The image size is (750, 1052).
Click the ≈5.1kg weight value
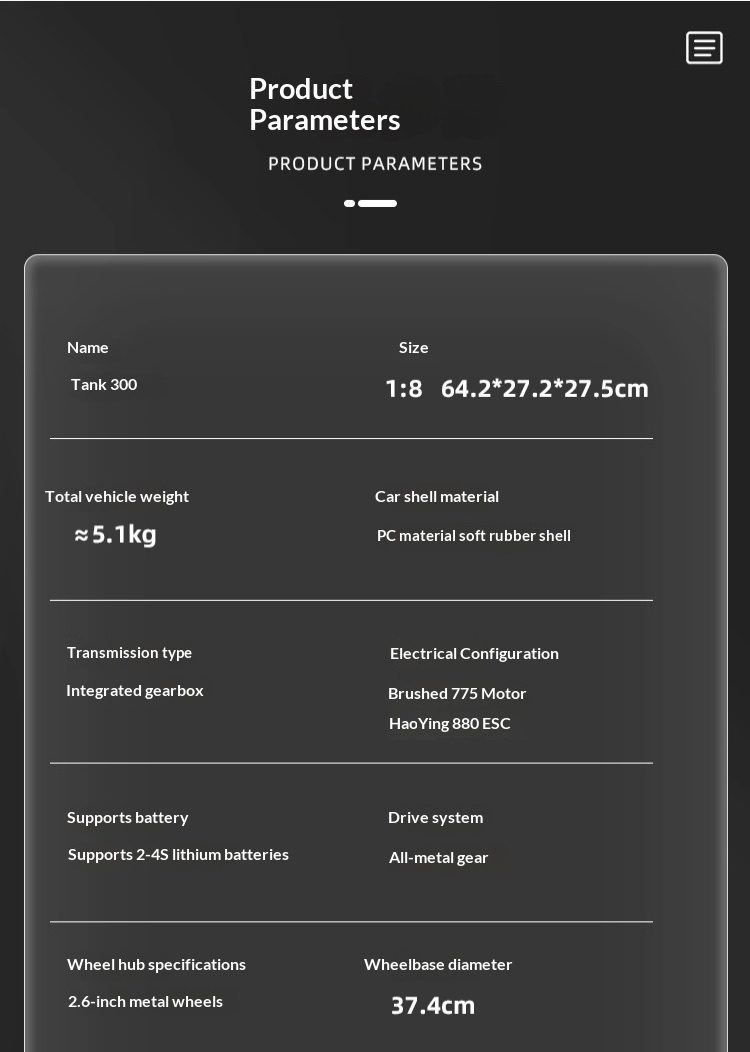(116, 535)
